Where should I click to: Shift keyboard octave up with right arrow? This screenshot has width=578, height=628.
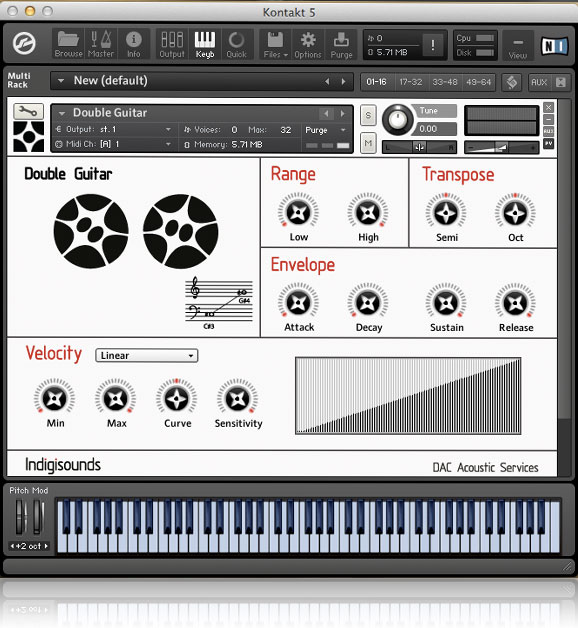[46, 546]
